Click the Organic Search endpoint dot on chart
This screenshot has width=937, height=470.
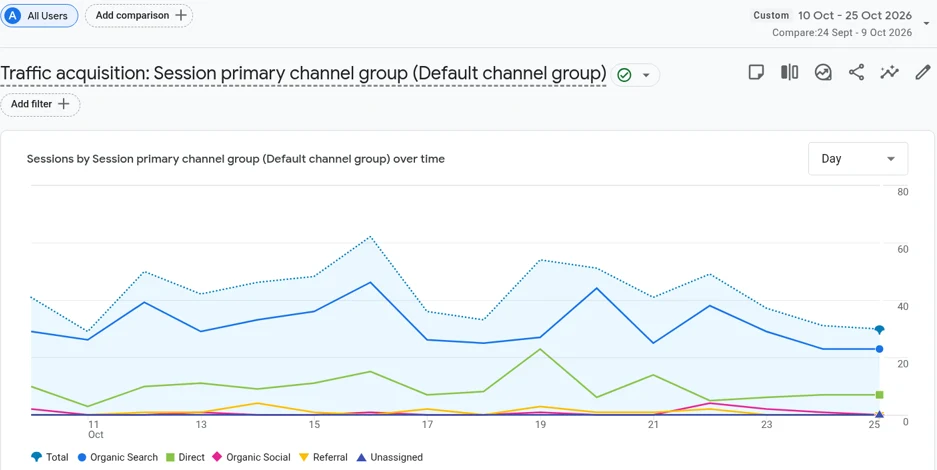point(880,349)
